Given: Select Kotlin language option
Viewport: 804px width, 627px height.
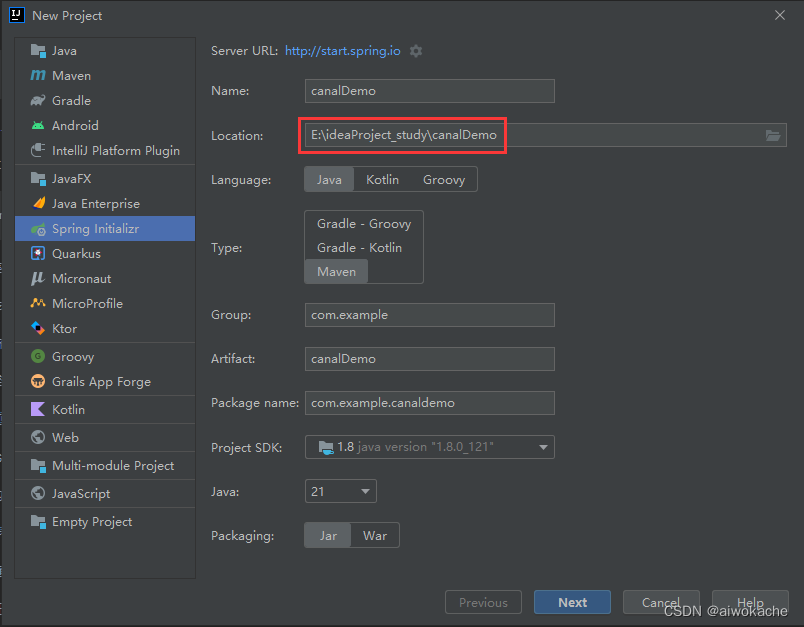Looking at the screenshot, I should click(383, 179).
